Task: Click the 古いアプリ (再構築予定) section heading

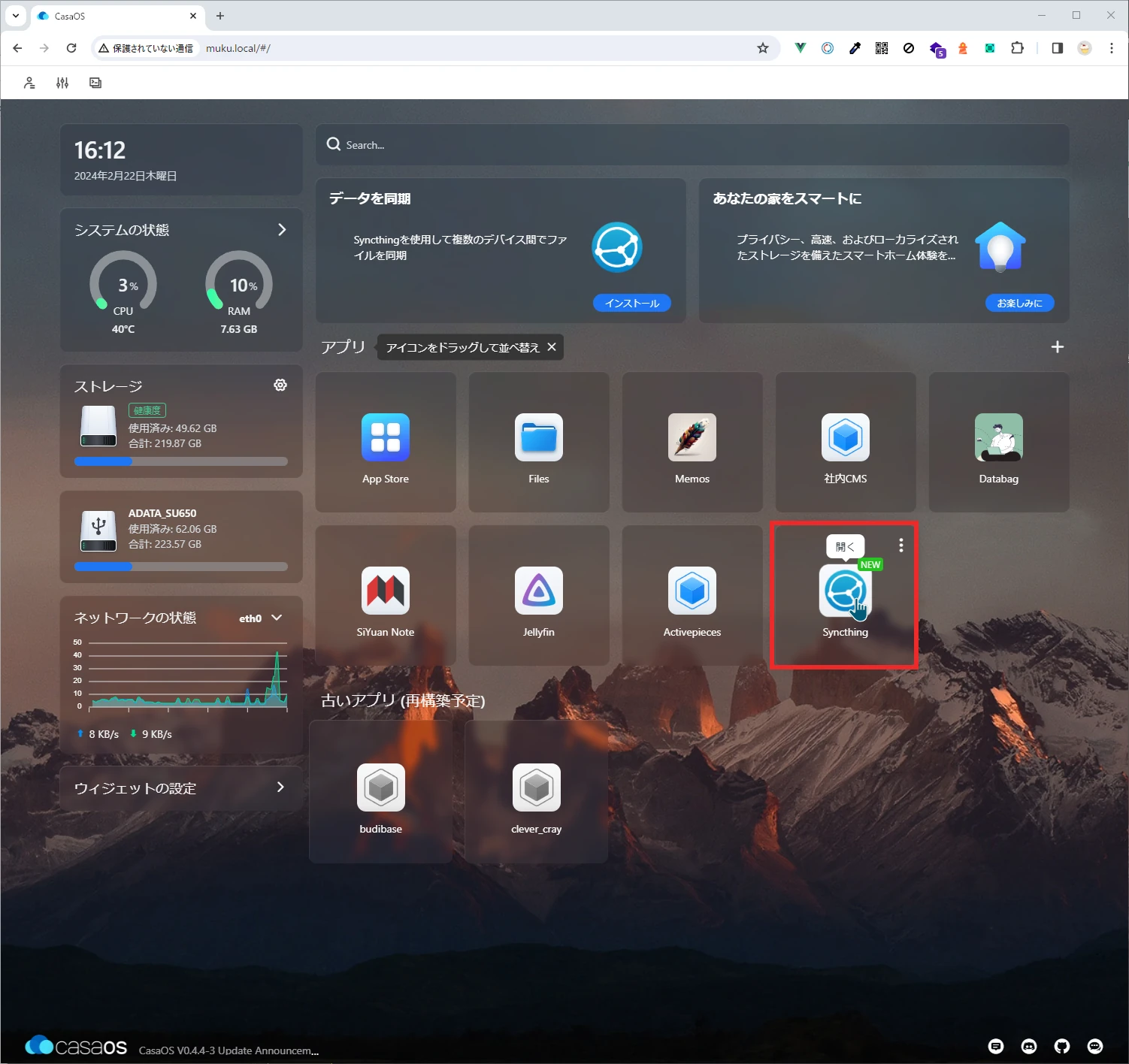Action: 403,700
